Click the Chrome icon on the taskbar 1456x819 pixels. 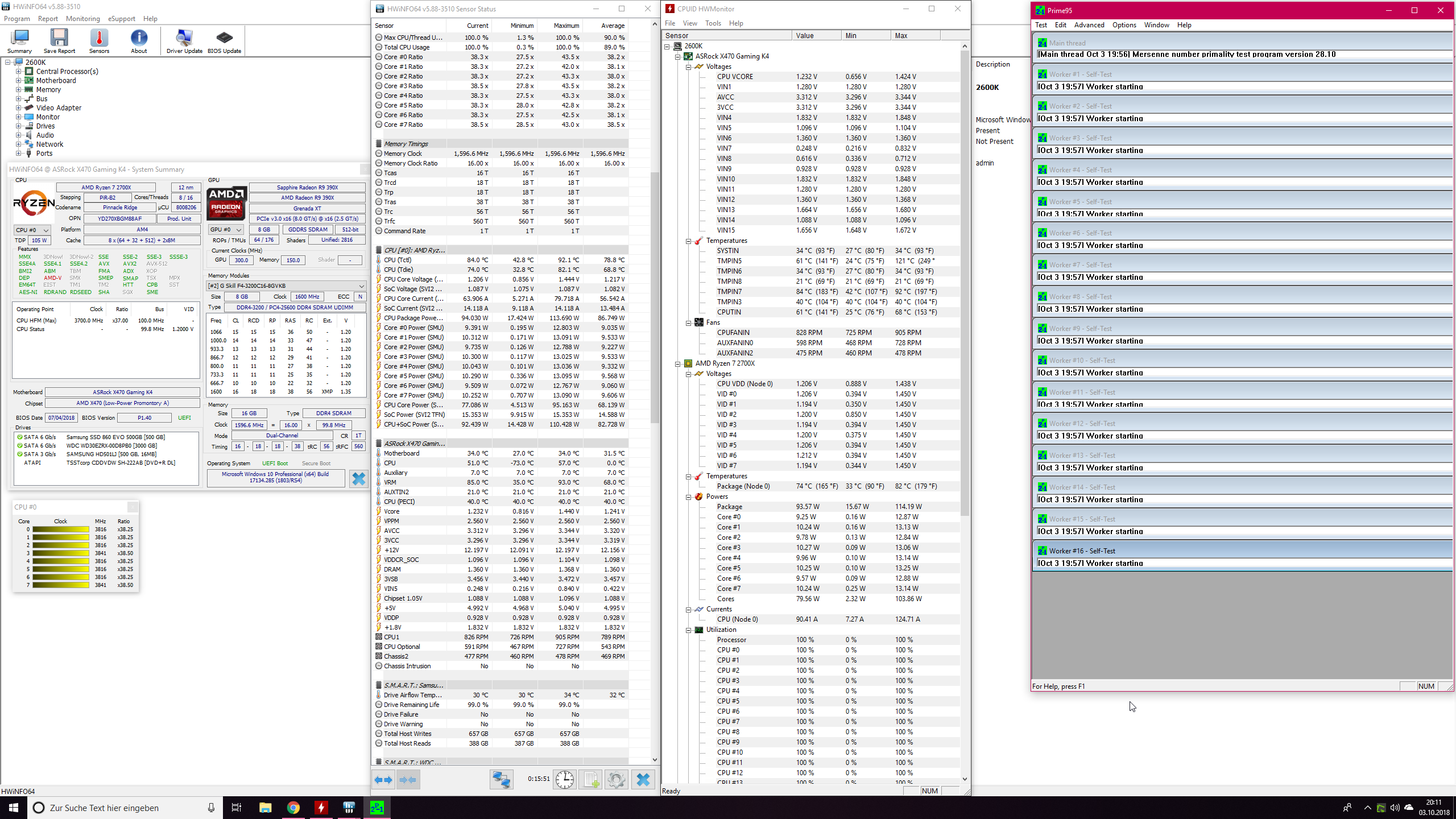click(293, 808)
